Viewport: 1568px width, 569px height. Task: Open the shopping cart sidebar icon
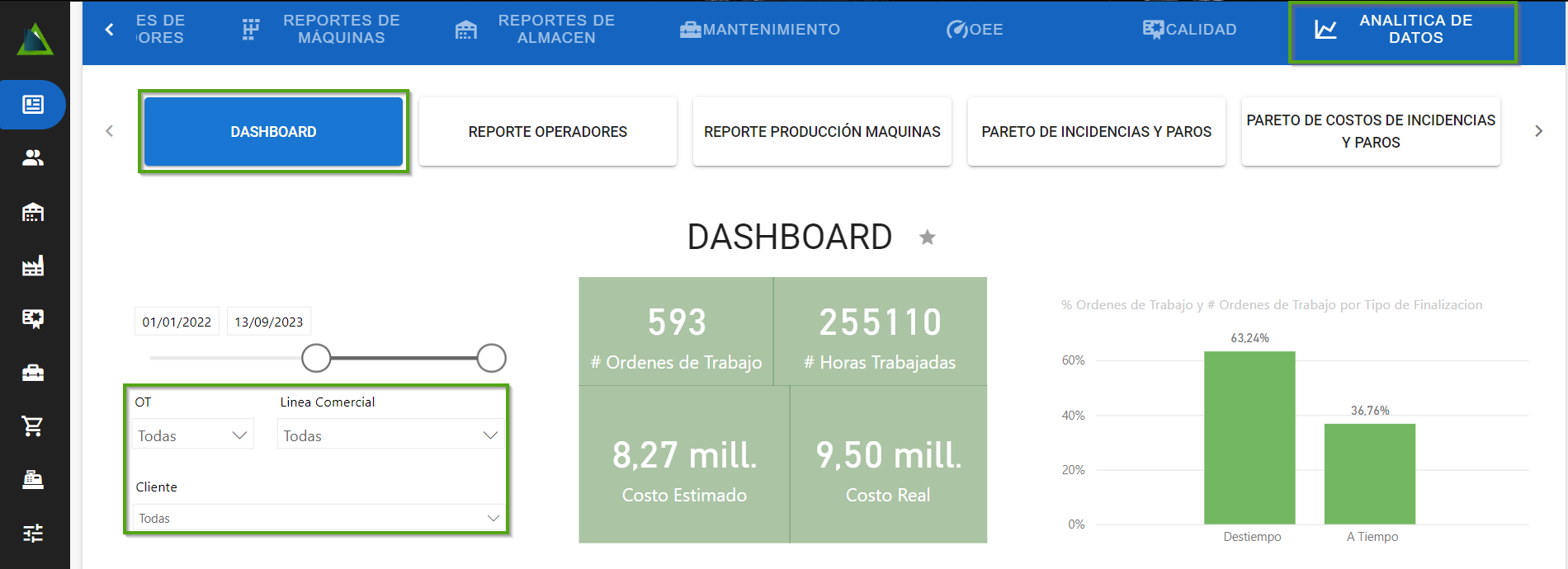[x=33, y=426]
